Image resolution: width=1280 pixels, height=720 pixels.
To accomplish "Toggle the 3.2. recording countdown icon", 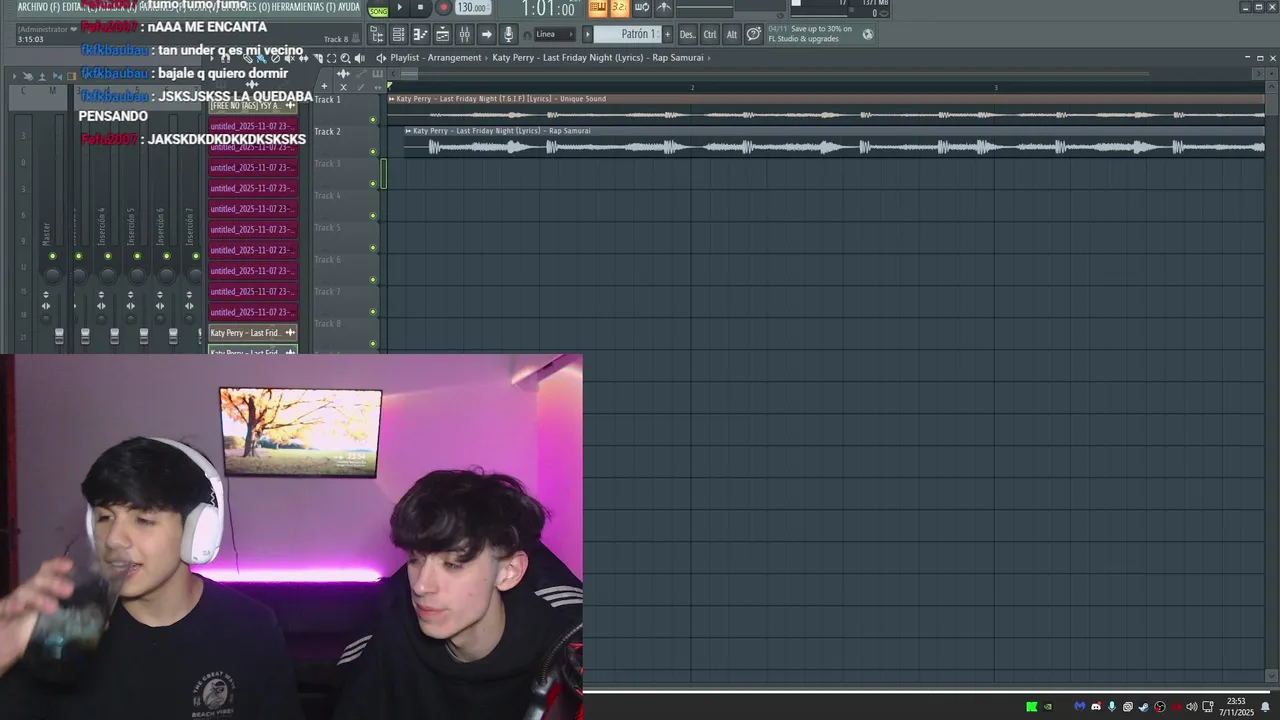I will point(619,7).
